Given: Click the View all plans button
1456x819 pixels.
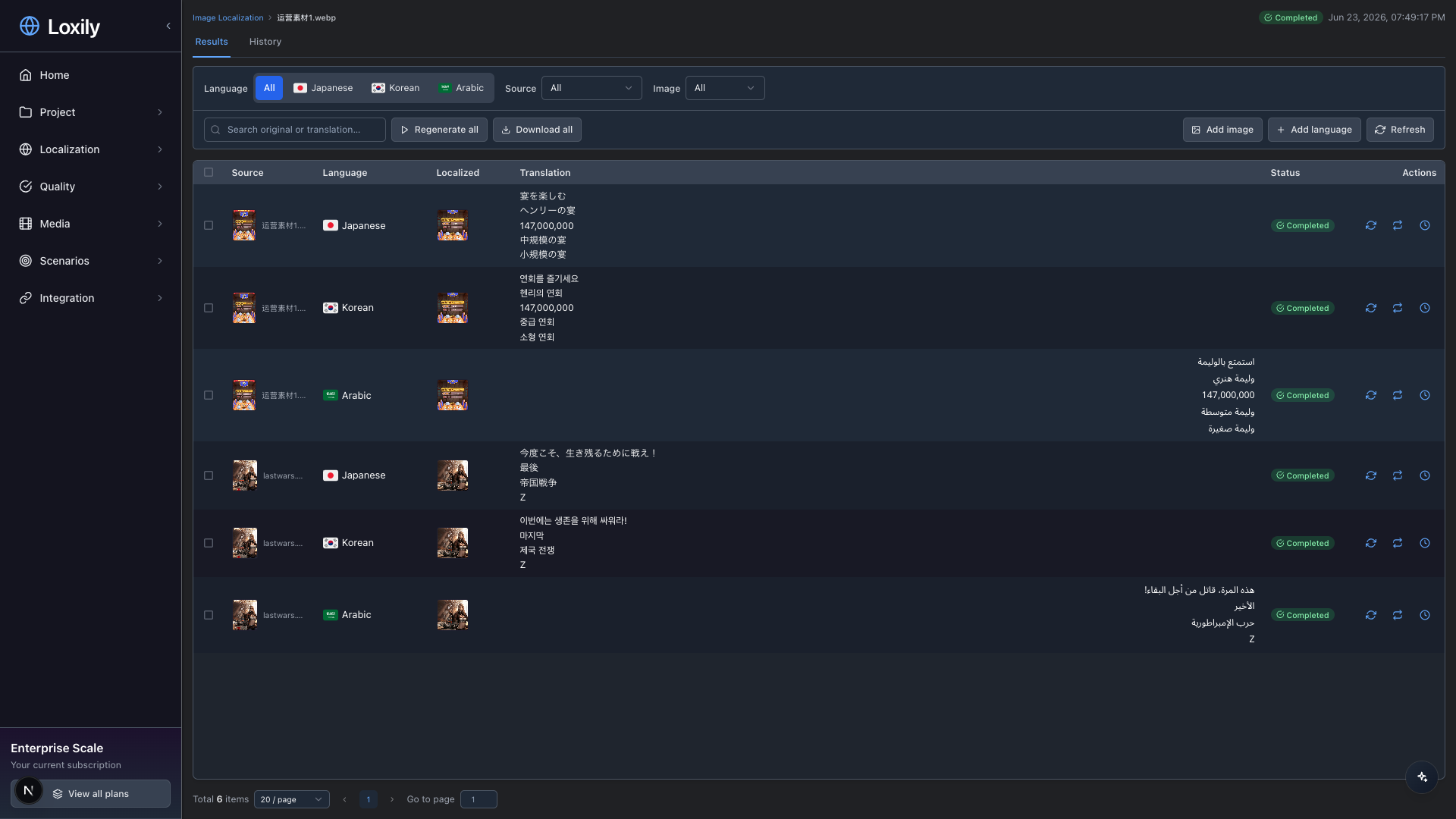Looking at the screenshot, I should (x=90, y=794).
